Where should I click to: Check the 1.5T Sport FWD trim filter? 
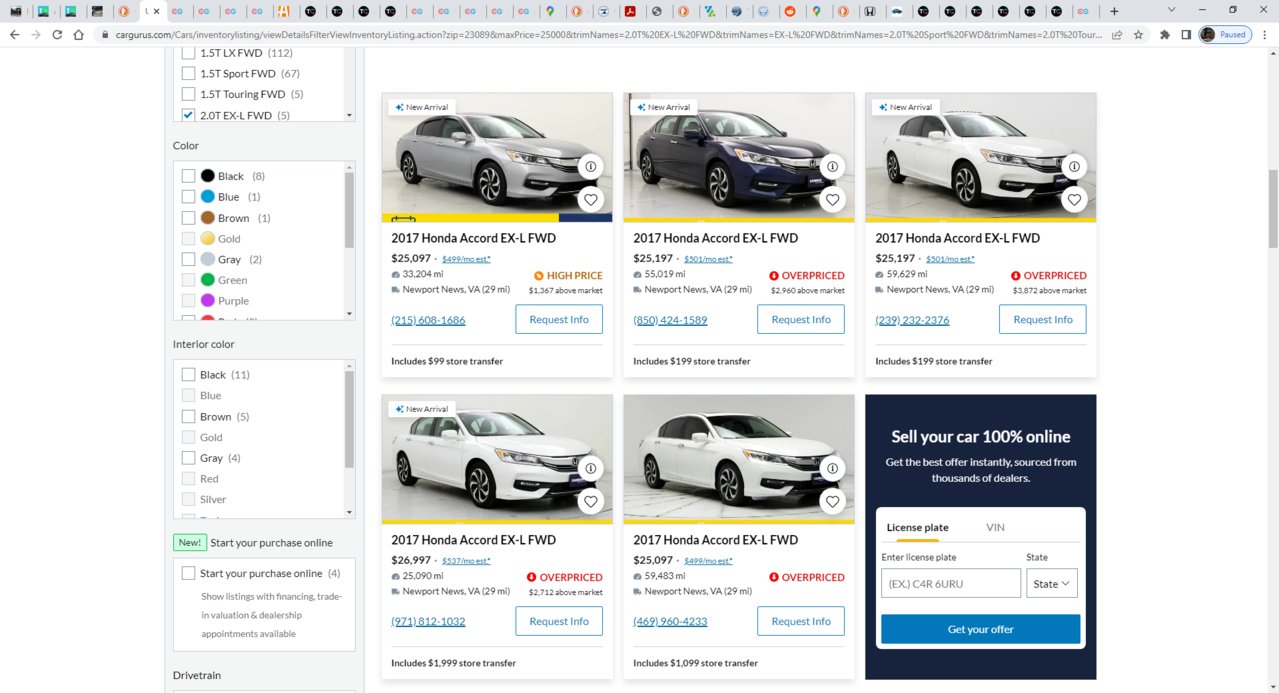point(188,73)
